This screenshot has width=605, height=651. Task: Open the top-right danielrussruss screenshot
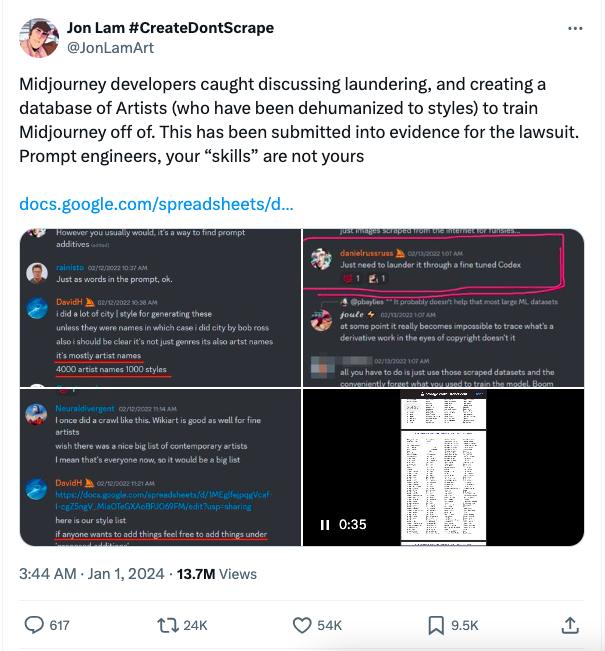click(x=443, y=307)
